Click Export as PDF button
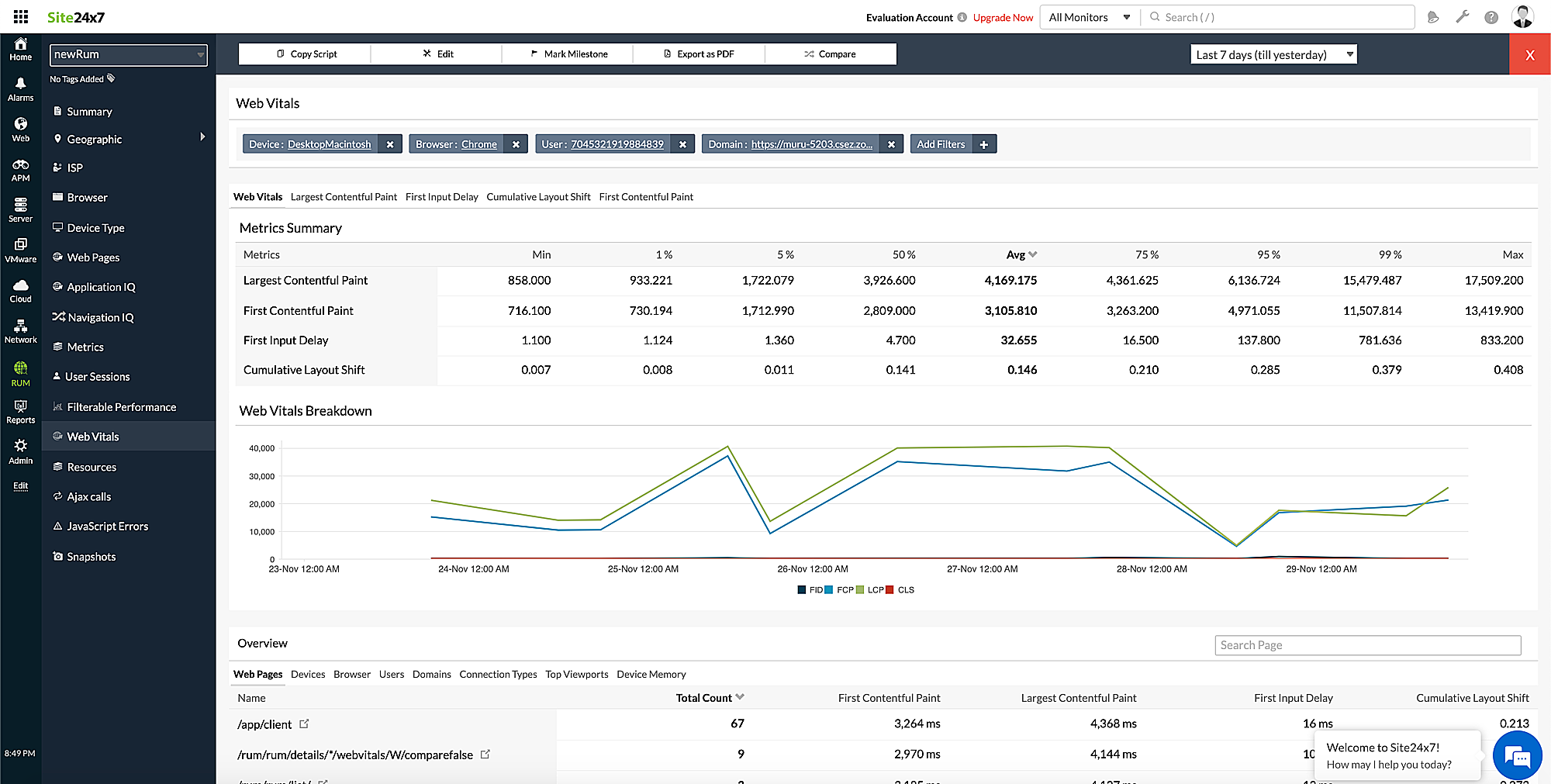This screenshot has width=1551, height=784. coord(699,54)
